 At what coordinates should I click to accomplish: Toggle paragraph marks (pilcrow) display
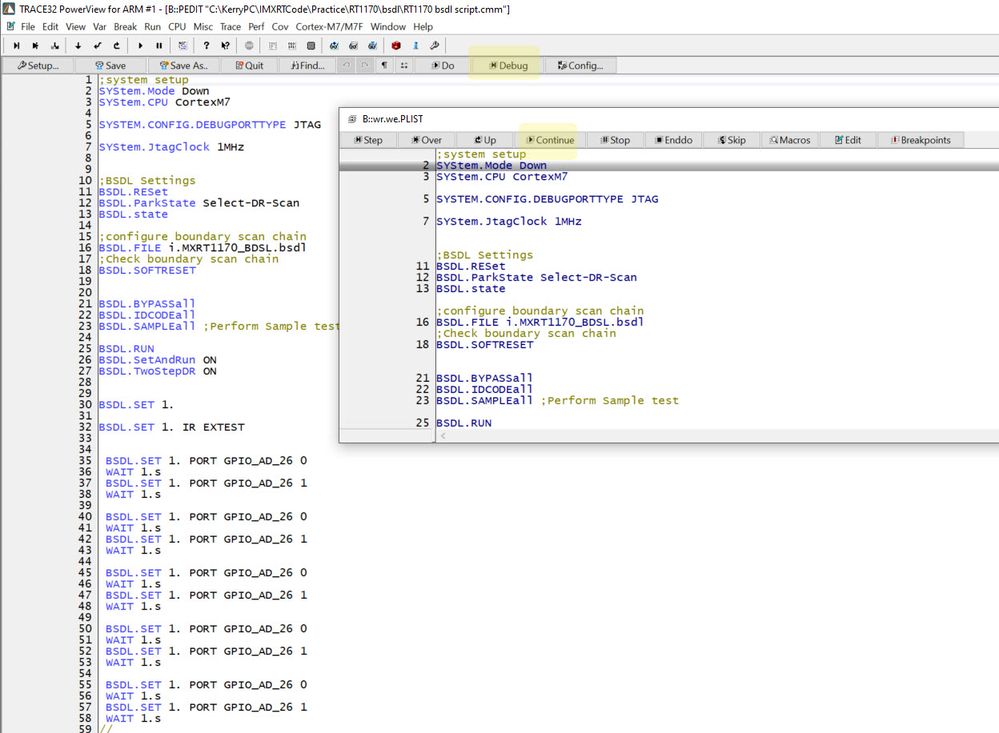pyautogui.click(x=384, y=66)
